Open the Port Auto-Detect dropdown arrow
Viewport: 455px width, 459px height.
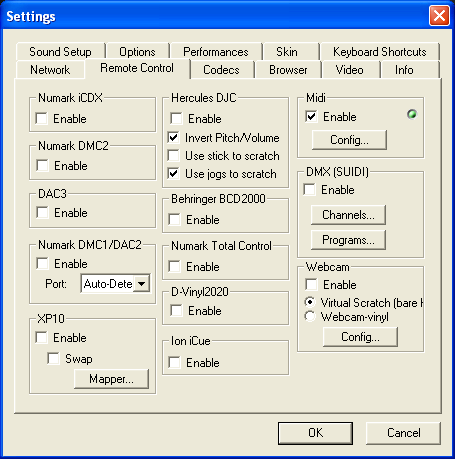pyautogui.click(x=142, y=284)
